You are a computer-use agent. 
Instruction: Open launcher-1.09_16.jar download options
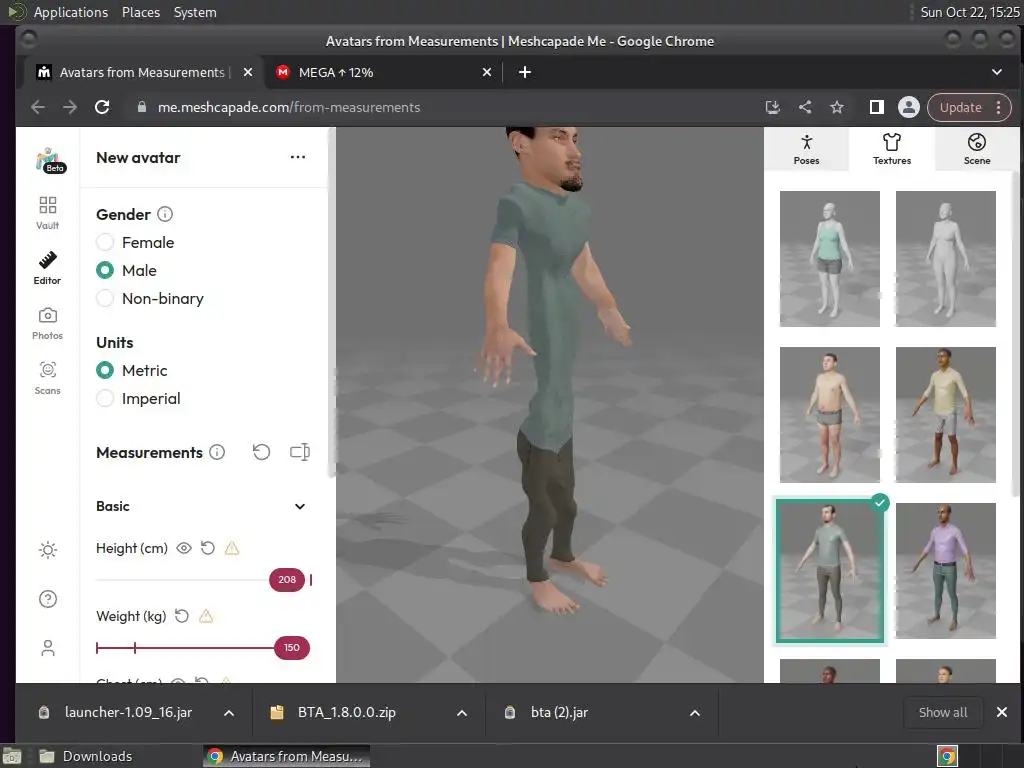(x=229, y=713)
